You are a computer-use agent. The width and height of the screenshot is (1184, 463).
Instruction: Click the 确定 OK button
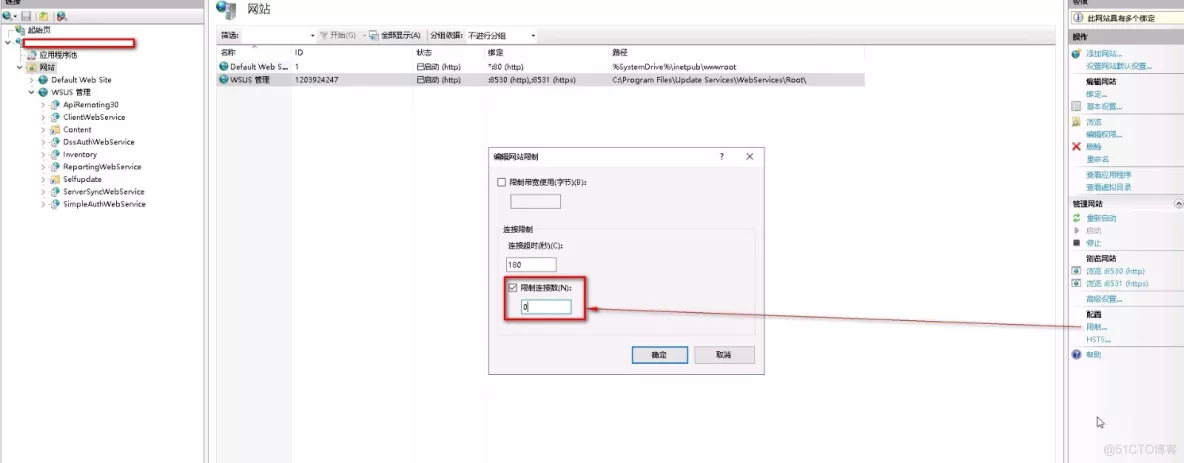click(659, 354)
